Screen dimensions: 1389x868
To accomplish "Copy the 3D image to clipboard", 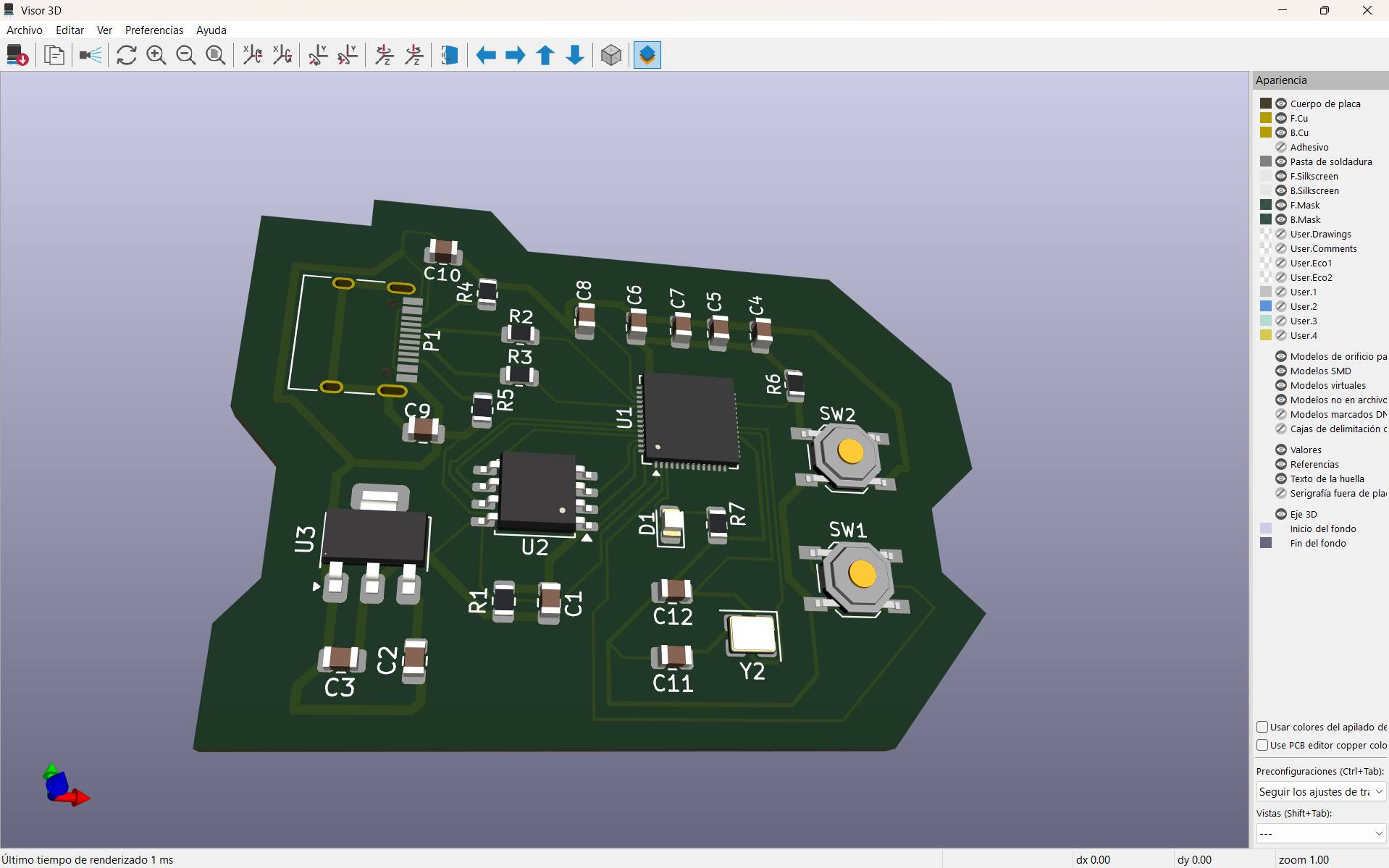I will click(54, 54).
